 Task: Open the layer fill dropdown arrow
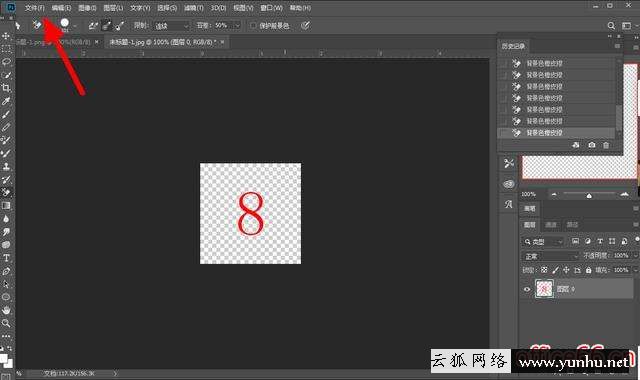click(x=636, y=270)
